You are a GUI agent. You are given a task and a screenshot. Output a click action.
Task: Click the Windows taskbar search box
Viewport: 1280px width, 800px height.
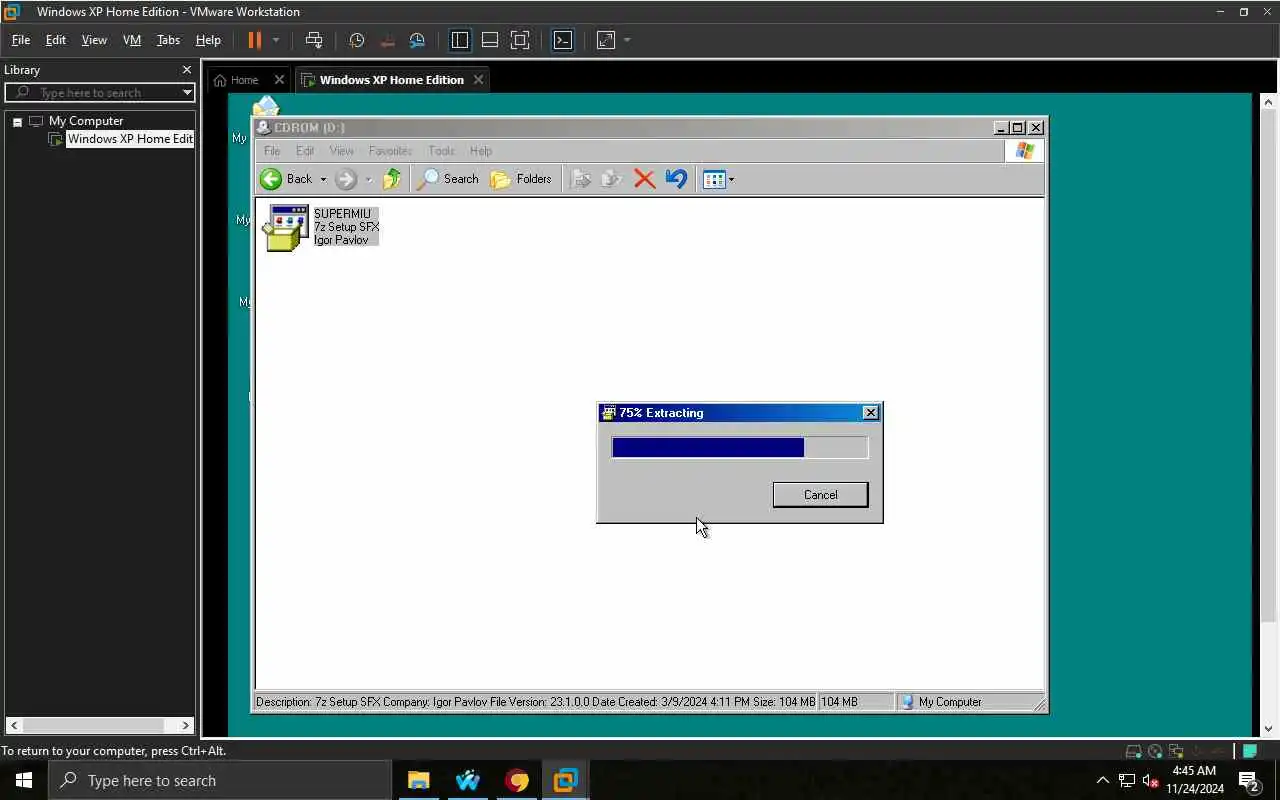click(x=220, y=781)
